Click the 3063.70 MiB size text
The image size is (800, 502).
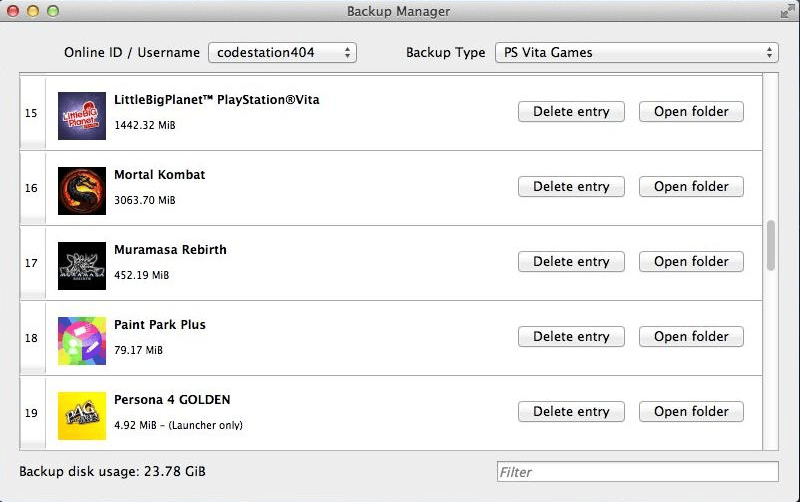pos(145,200)
